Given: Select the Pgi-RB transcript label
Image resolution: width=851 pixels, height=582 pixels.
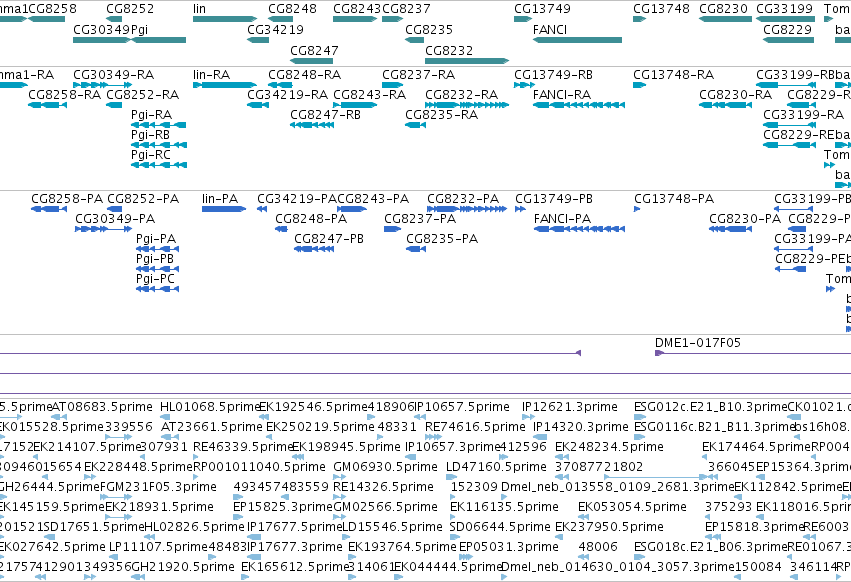Looking at the screenshot, I should [x=150, y=135].
